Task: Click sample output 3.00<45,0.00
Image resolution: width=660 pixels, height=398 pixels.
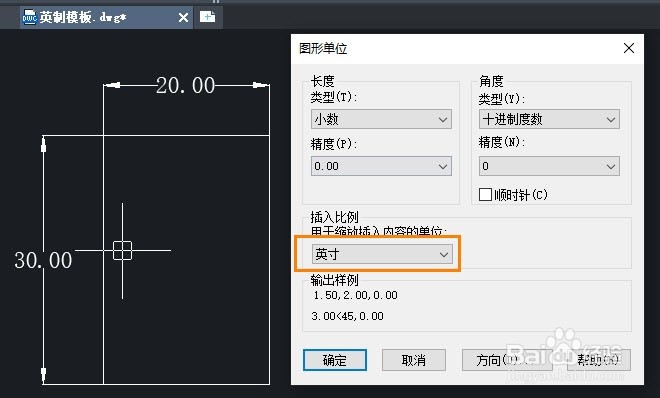Action: point(348,316)
